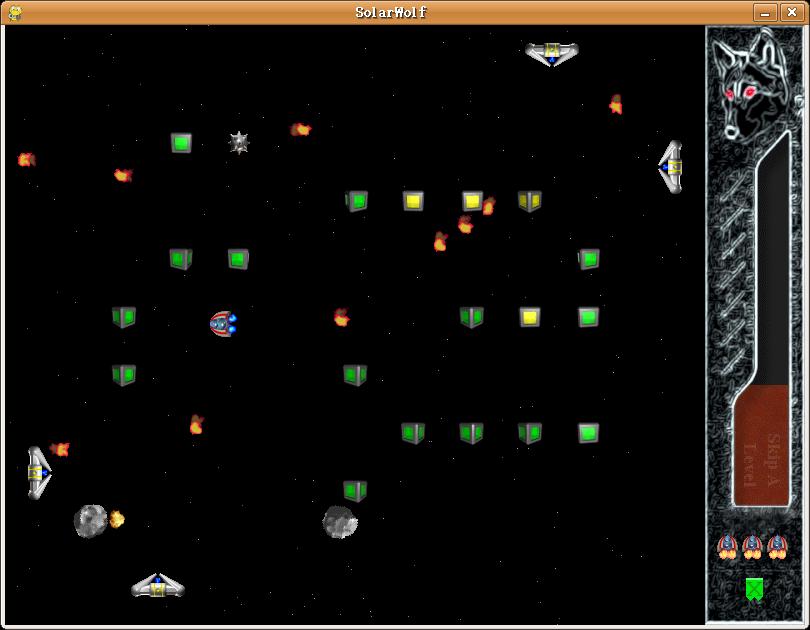Viewport: 810px width, 630px height.
Task: Click the rightmost box in the four-green-box row
Action: 588,433
